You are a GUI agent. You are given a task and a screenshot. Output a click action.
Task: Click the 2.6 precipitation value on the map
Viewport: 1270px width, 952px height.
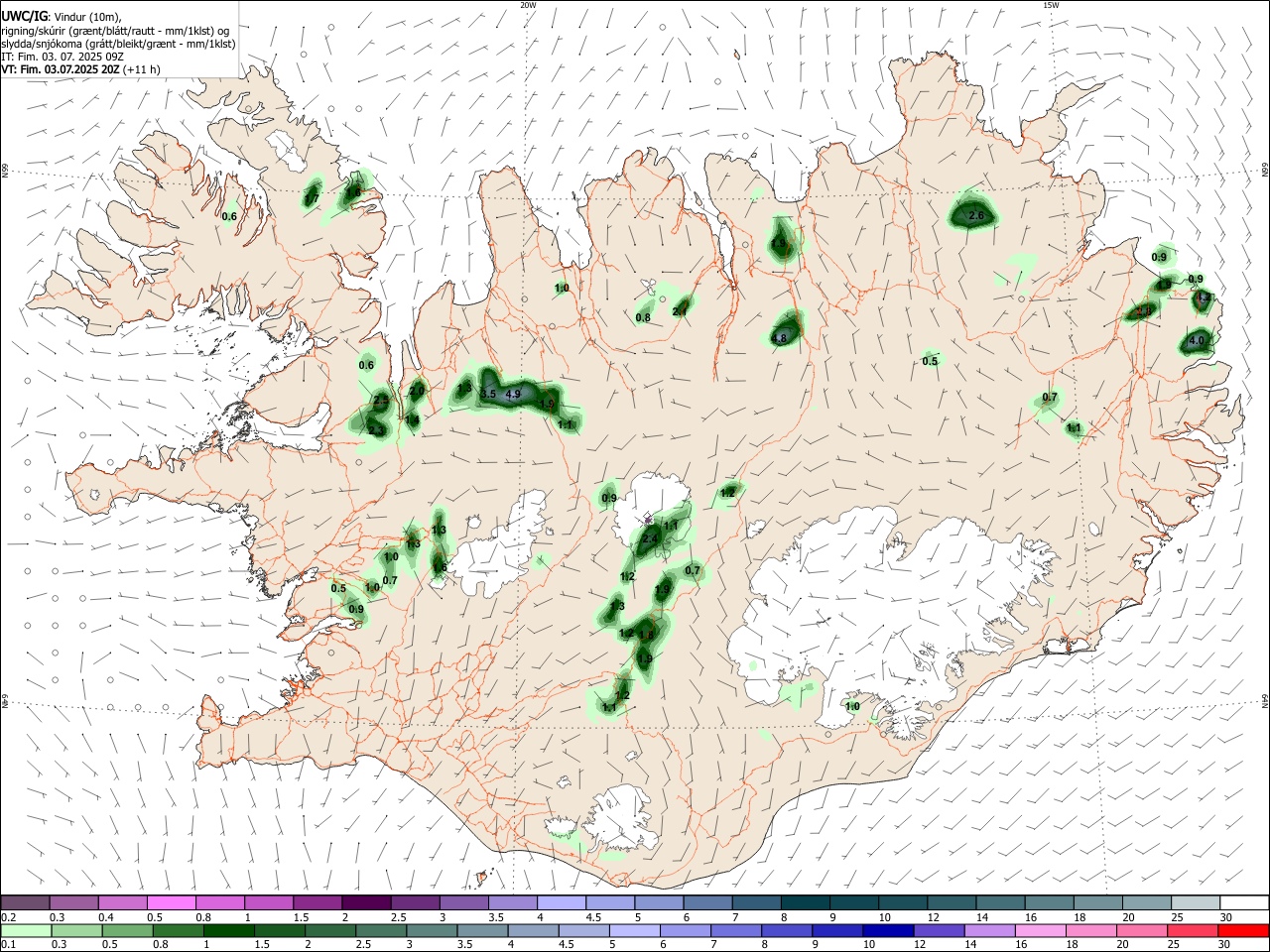976,215
